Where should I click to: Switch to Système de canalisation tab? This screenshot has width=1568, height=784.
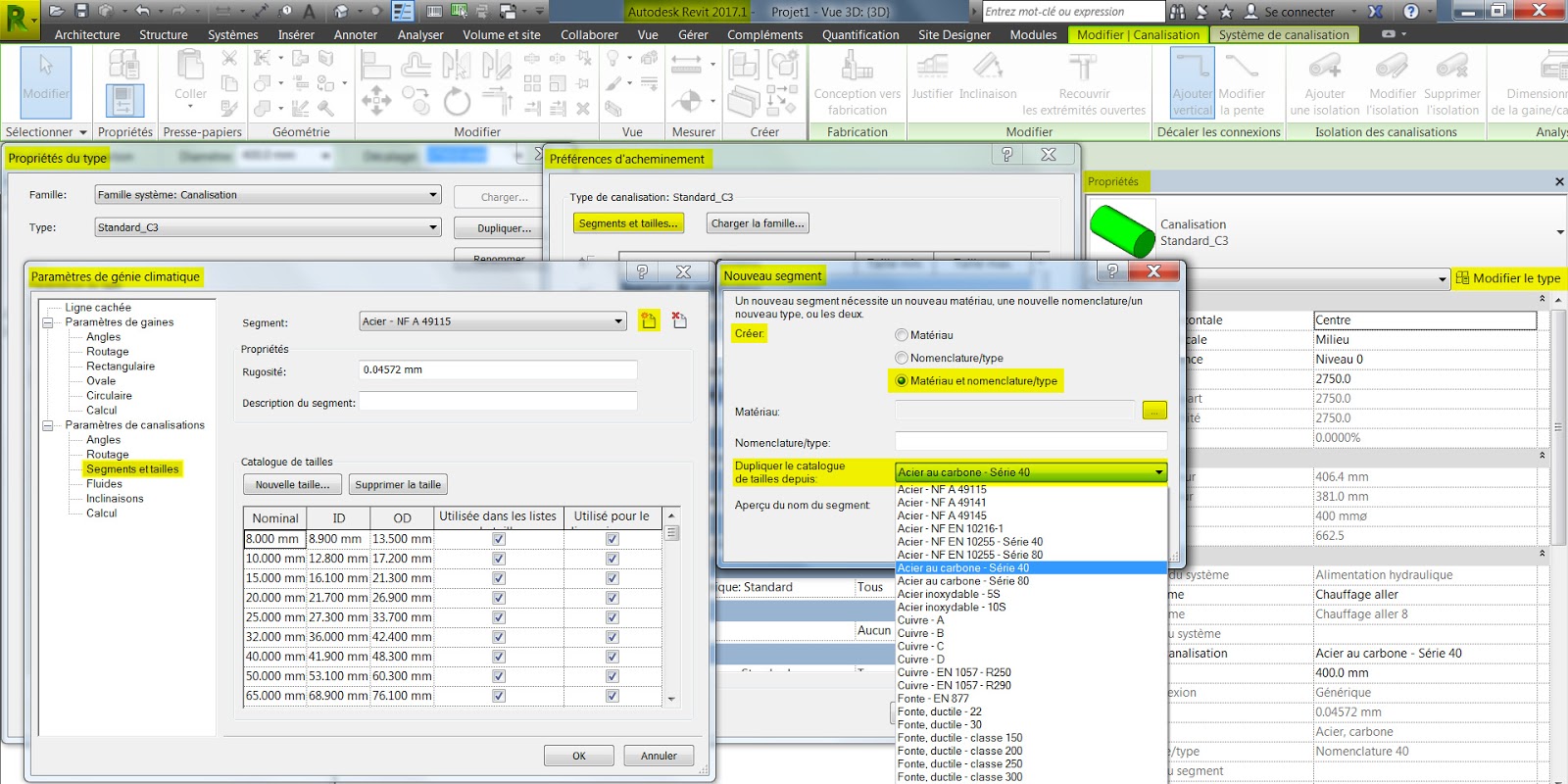1284,34
